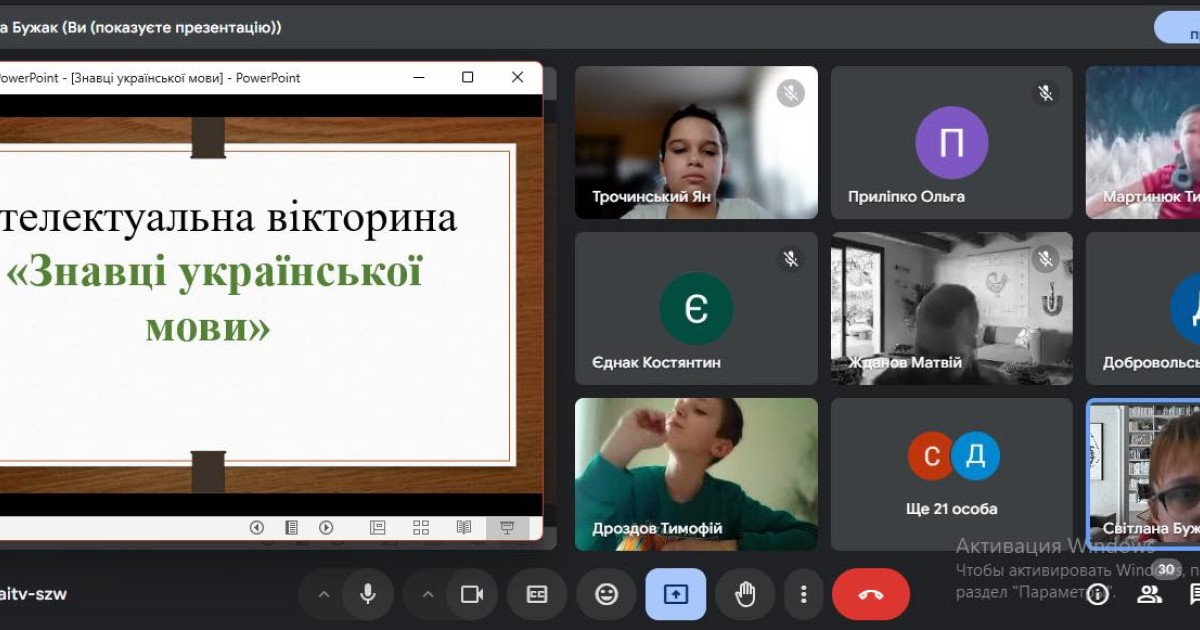1200x630 pixels.
Task: Go to previous slide in PowerPoint
Action: click(x=257, y=527)
